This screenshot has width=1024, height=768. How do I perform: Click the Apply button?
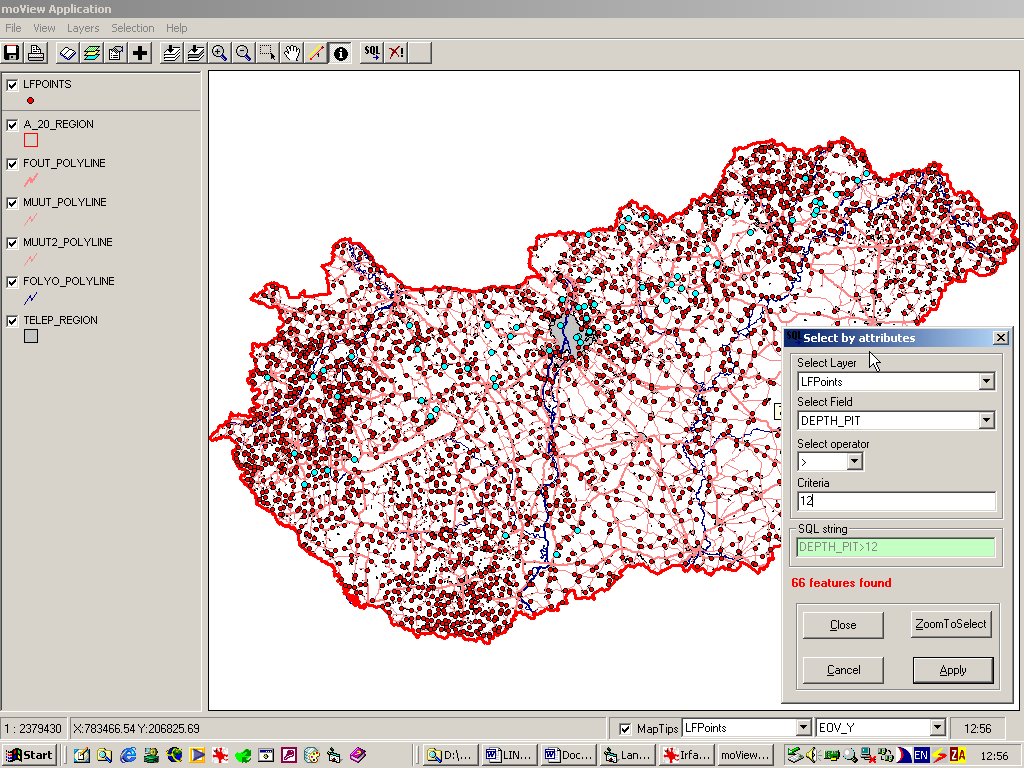953,670
